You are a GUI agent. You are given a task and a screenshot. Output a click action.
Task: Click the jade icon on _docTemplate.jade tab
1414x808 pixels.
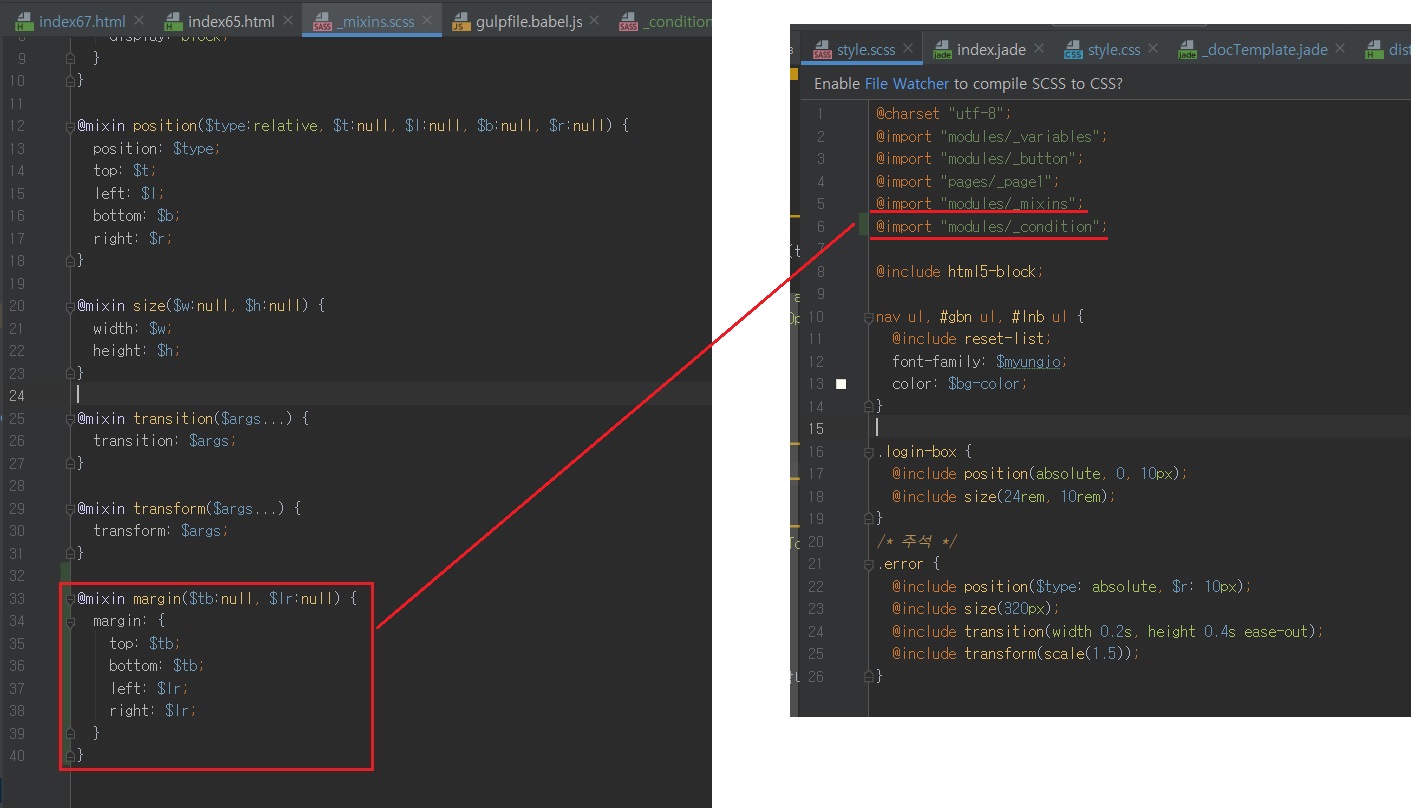(x=1187, y=50)
